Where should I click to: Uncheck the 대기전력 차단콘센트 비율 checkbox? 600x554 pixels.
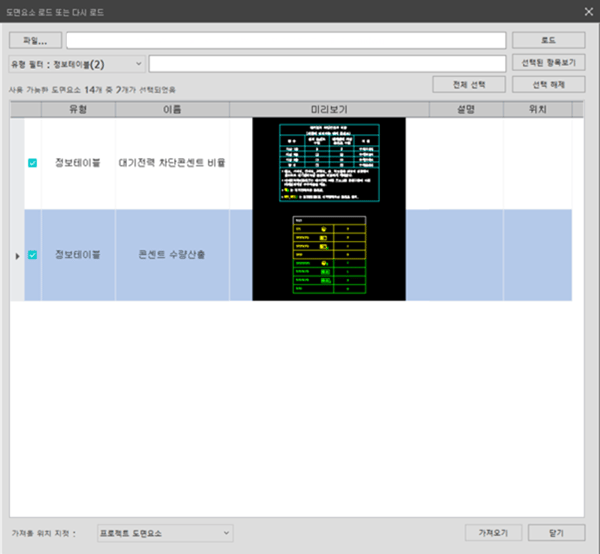coord(33,163)
